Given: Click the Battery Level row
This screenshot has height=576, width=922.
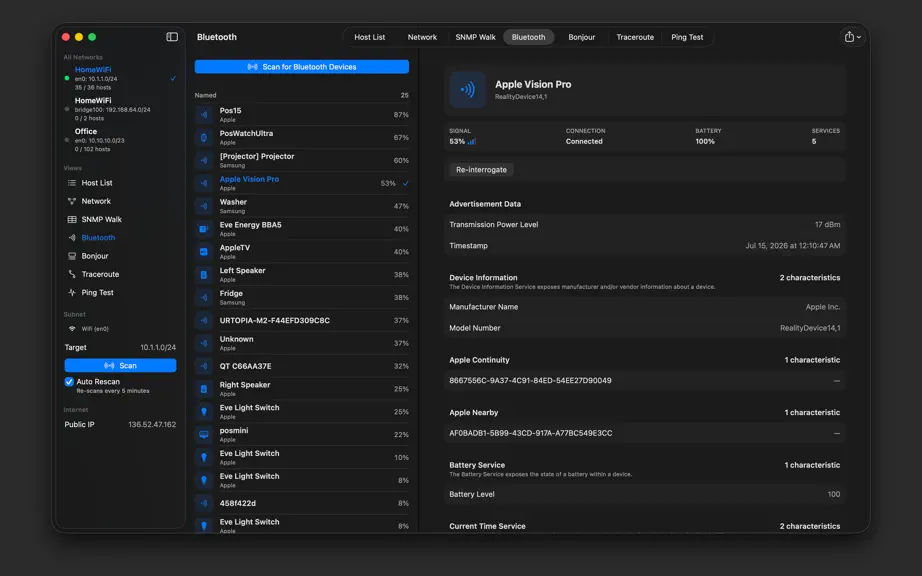Looking at the screenshot, I should pos(644,494).
